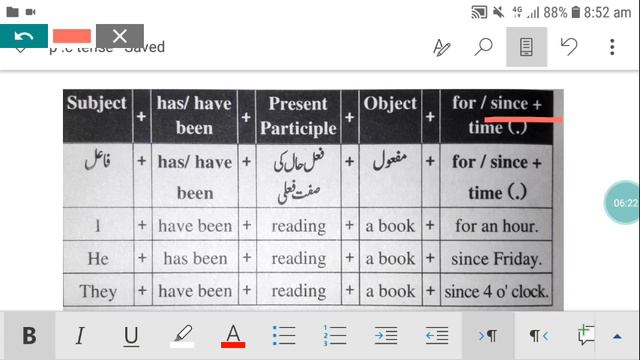Select the 'since Friday.' cell

pos(496,258)
